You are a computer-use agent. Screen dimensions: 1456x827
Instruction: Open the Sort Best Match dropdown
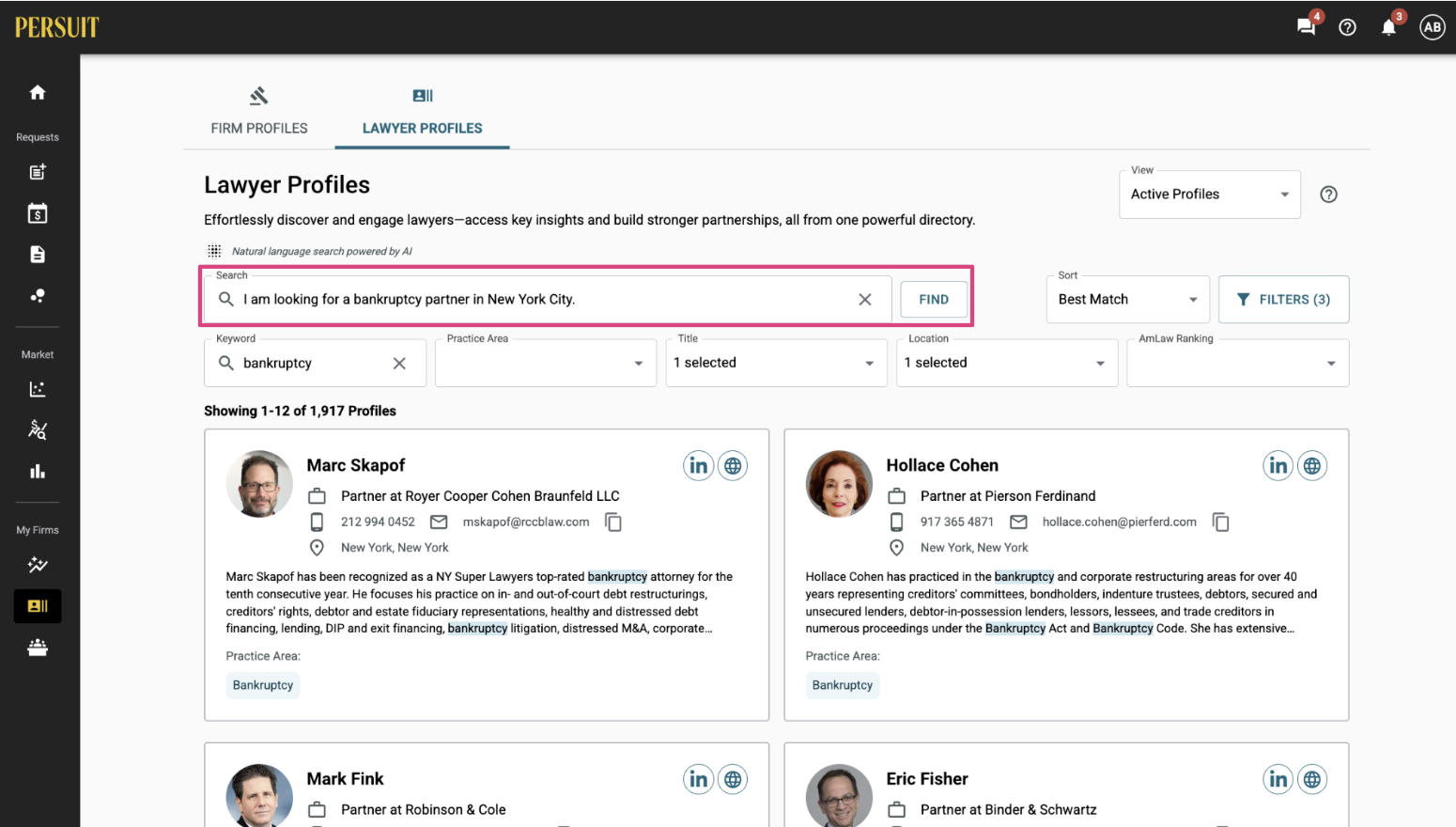pyautogui.click(x=1128, y=299)
